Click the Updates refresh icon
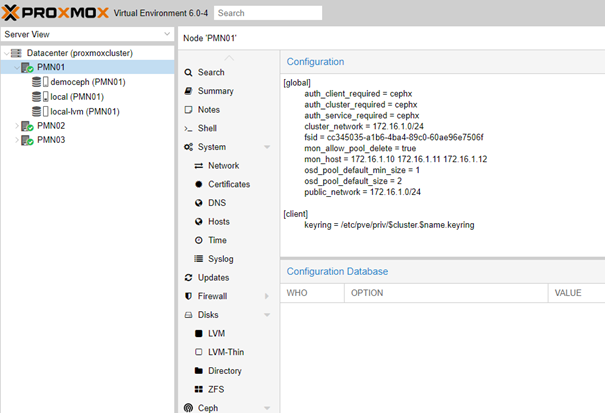This screenshot has height=413, width=605. click(188, 278)
